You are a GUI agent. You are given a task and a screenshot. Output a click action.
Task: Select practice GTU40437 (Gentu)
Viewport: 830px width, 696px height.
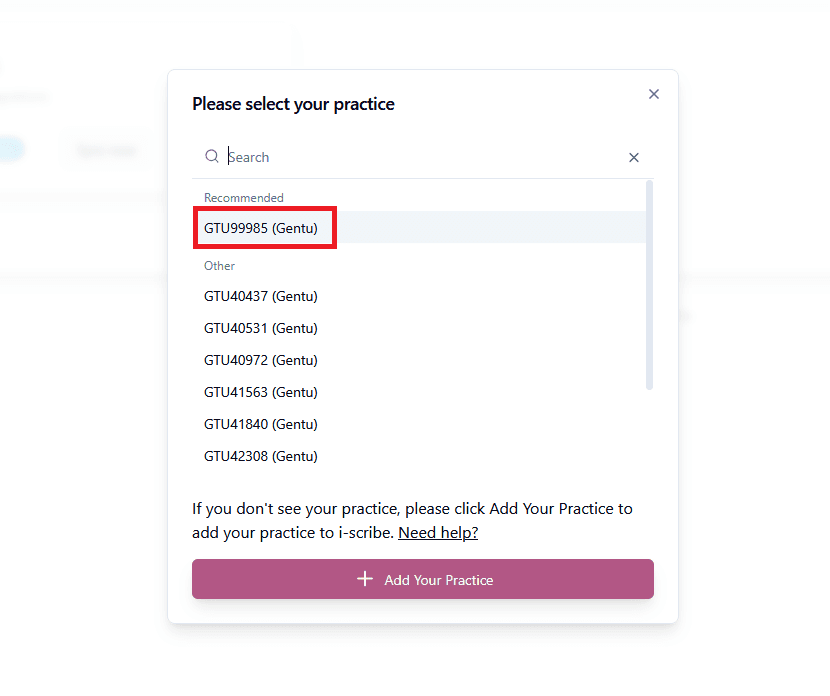419,296
